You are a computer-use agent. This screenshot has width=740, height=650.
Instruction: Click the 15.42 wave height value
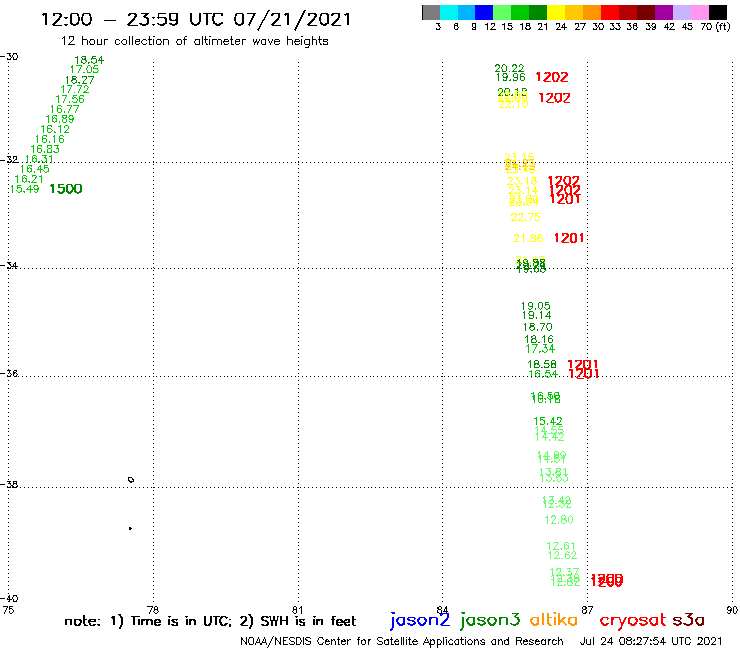point(547,421)
